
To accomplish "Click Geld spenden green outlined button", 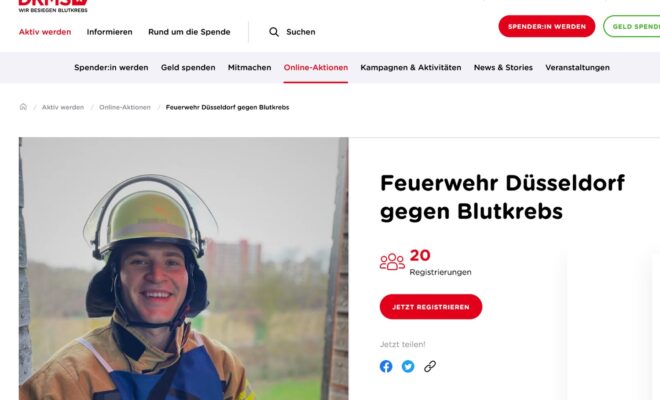I will click(632, 26).
